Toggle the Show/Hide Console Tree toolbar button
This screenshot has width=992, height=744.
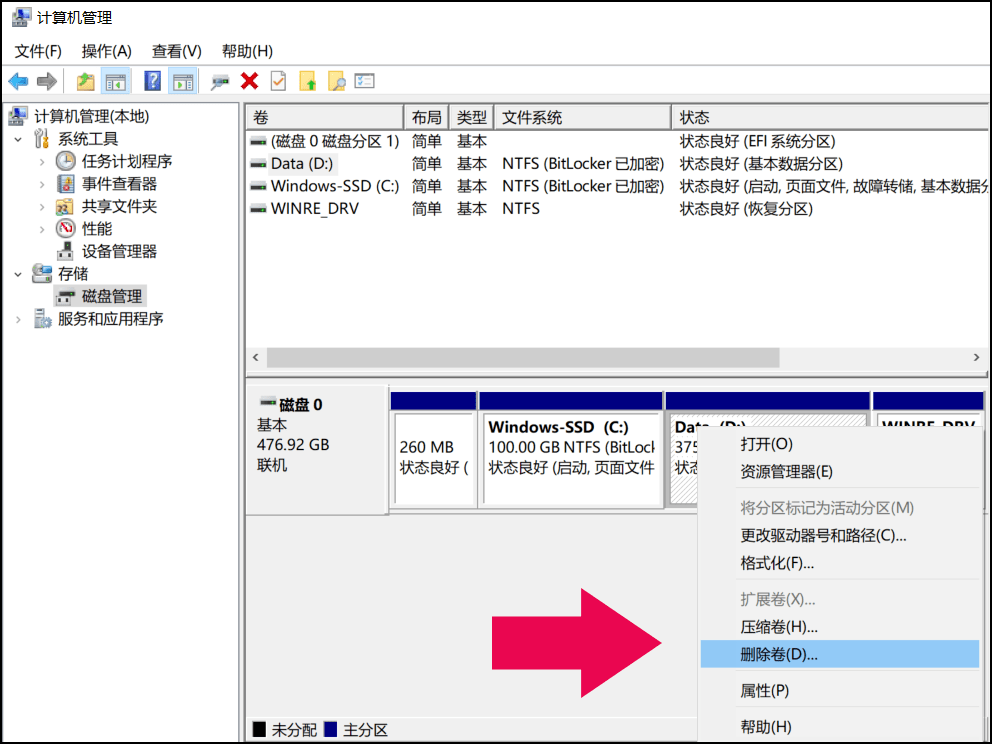pyautogui.click(x=116, y=82)
